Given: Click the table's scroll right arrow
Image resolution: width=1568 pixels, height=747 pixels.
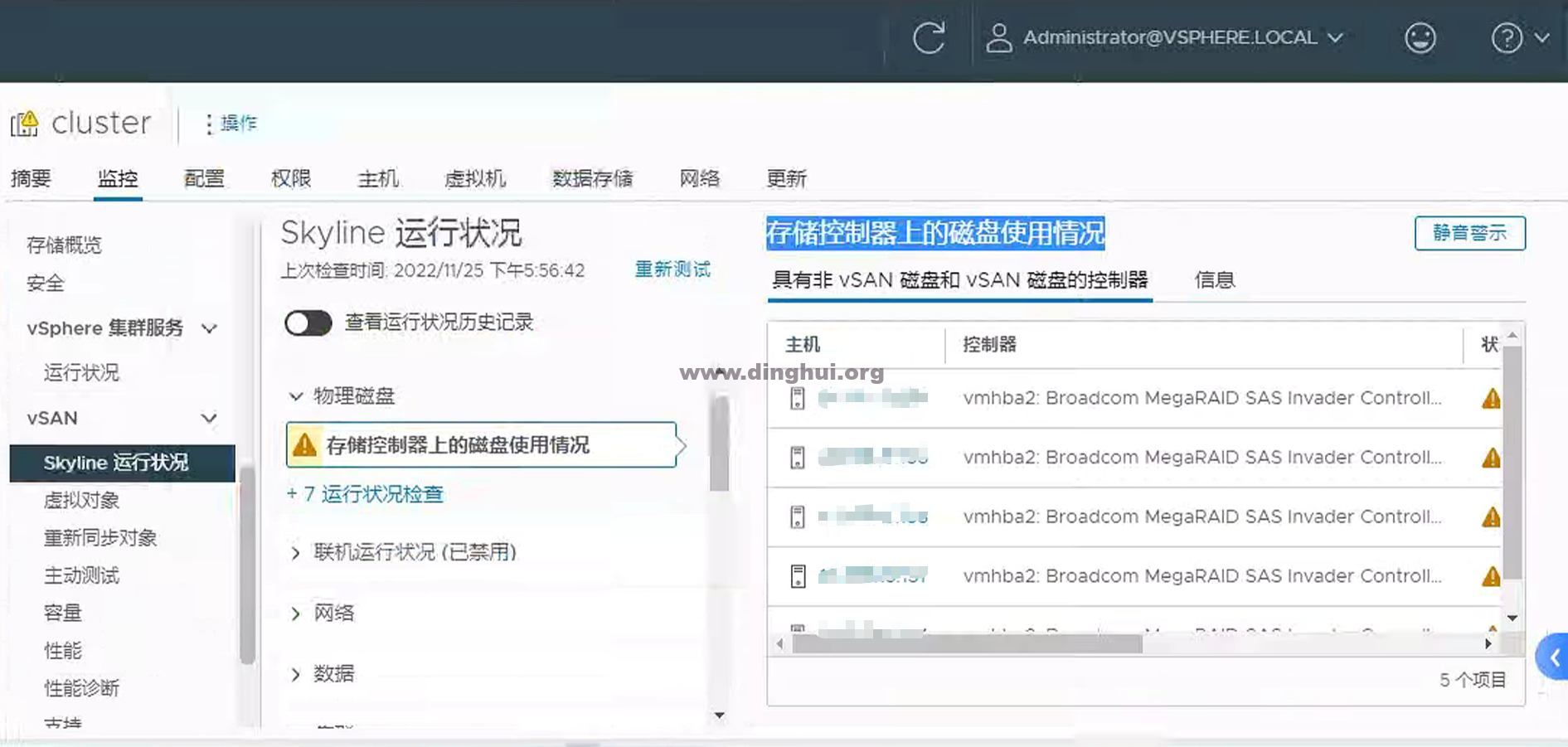Looking at the screenshot, I should tap(1488, 644).
